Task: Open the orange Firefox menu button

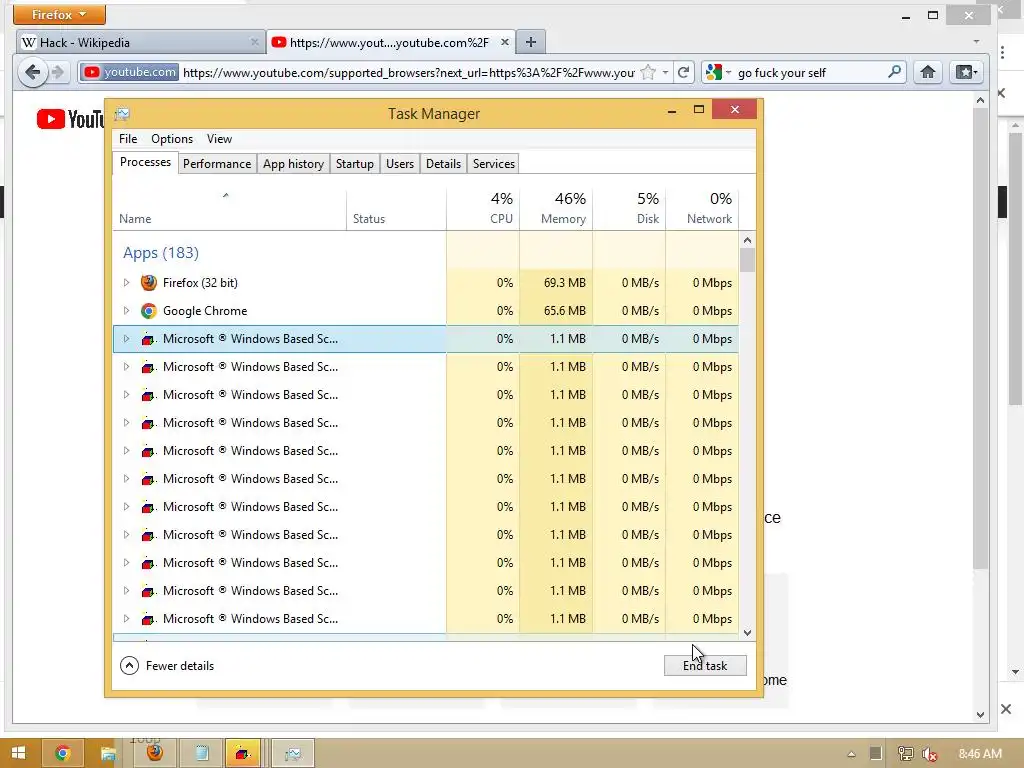Action: tap(59, 14)
